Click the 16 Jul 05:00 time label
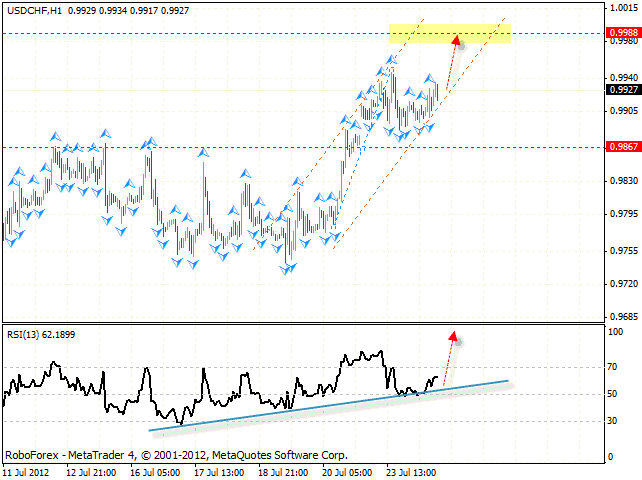Screen dimensions: 642x480 click(155, 473)
